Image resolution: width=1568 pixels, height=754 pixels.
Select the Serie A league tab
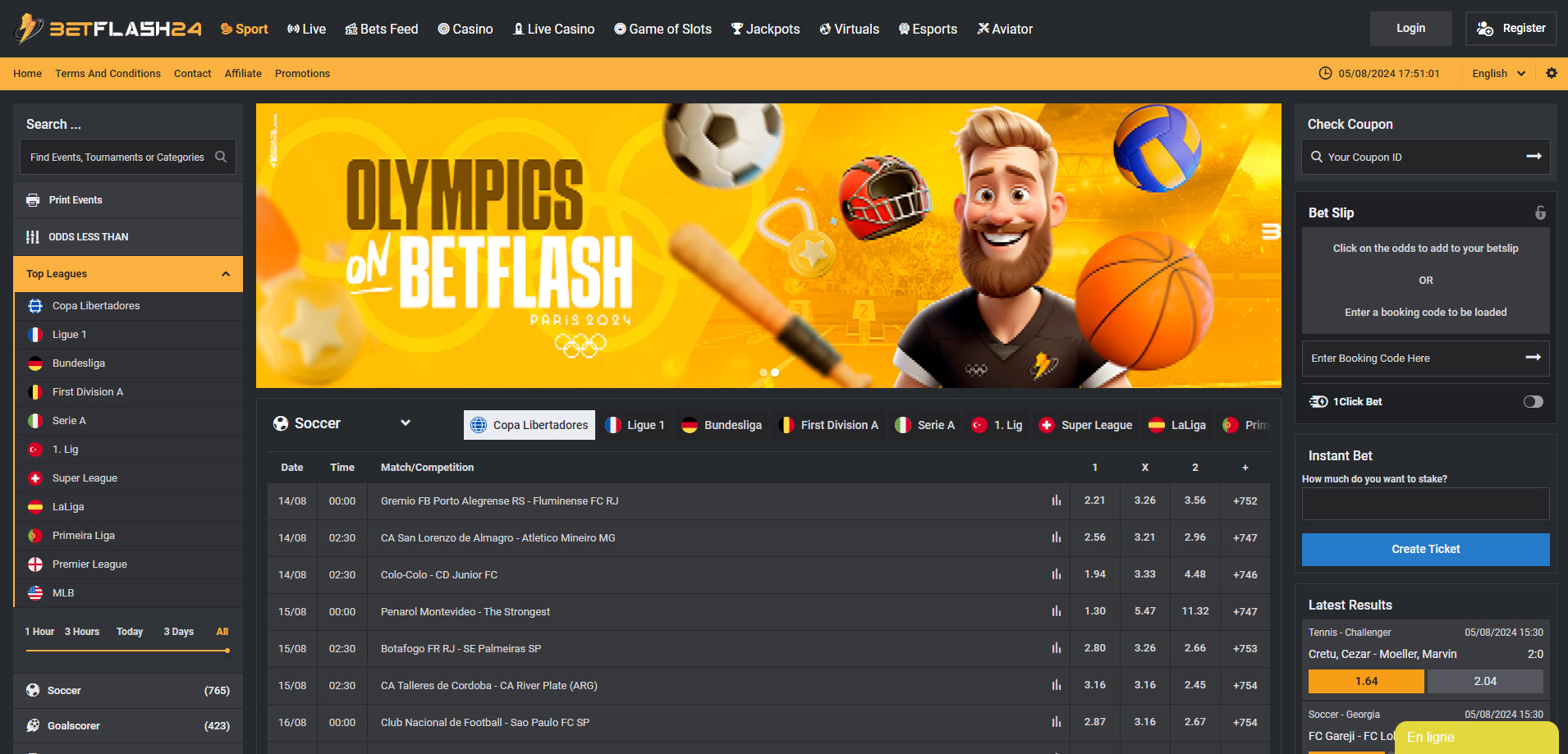point(925,425)
